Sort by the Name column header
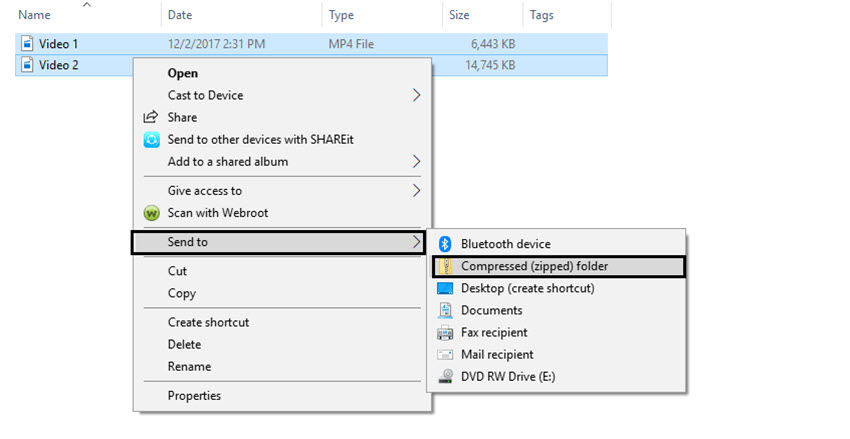 [x=34, y=15]
